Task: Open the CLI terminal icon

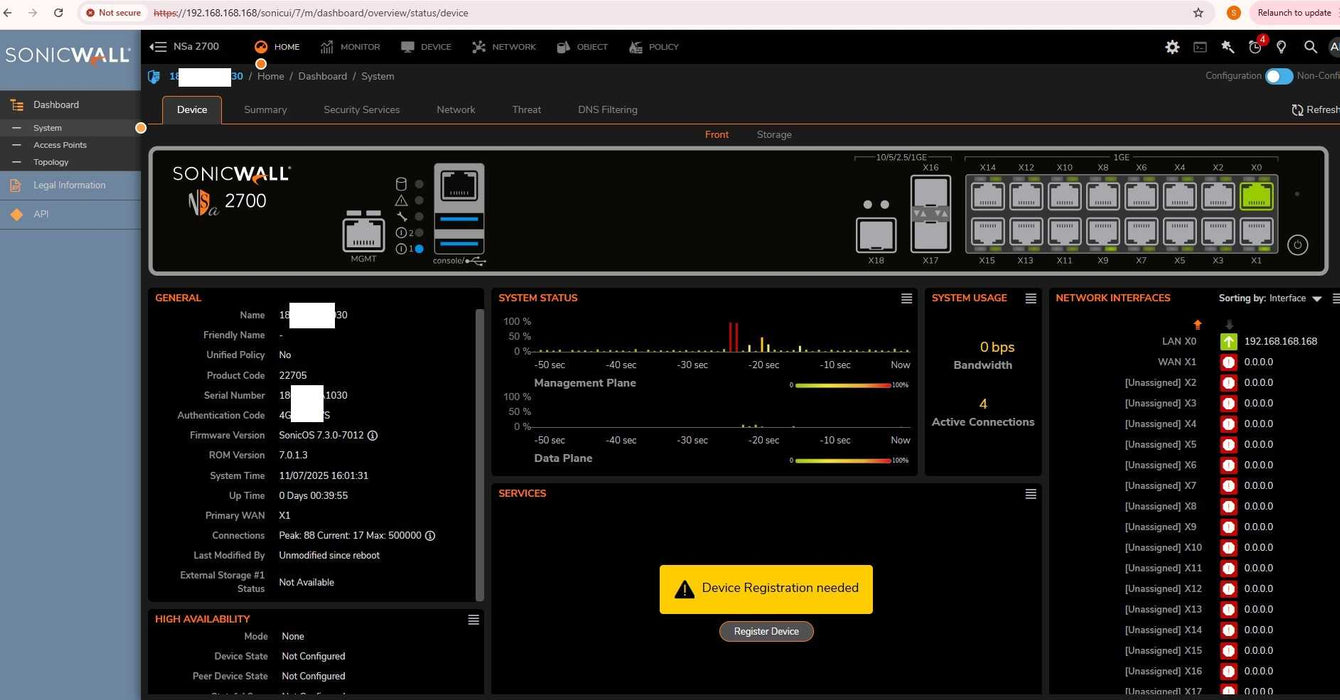Action: coord(1200,47)
